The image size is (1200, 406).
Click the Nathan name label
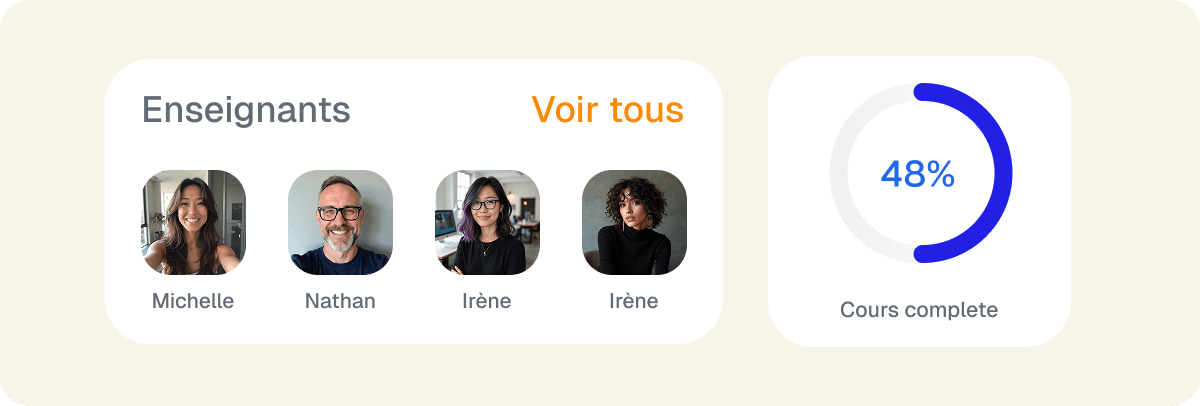(340, 301)
